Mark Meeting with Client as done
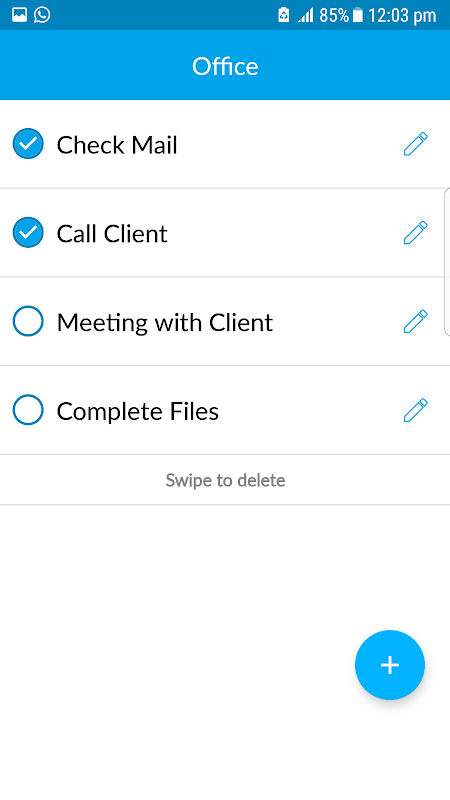 coord(28,321)
